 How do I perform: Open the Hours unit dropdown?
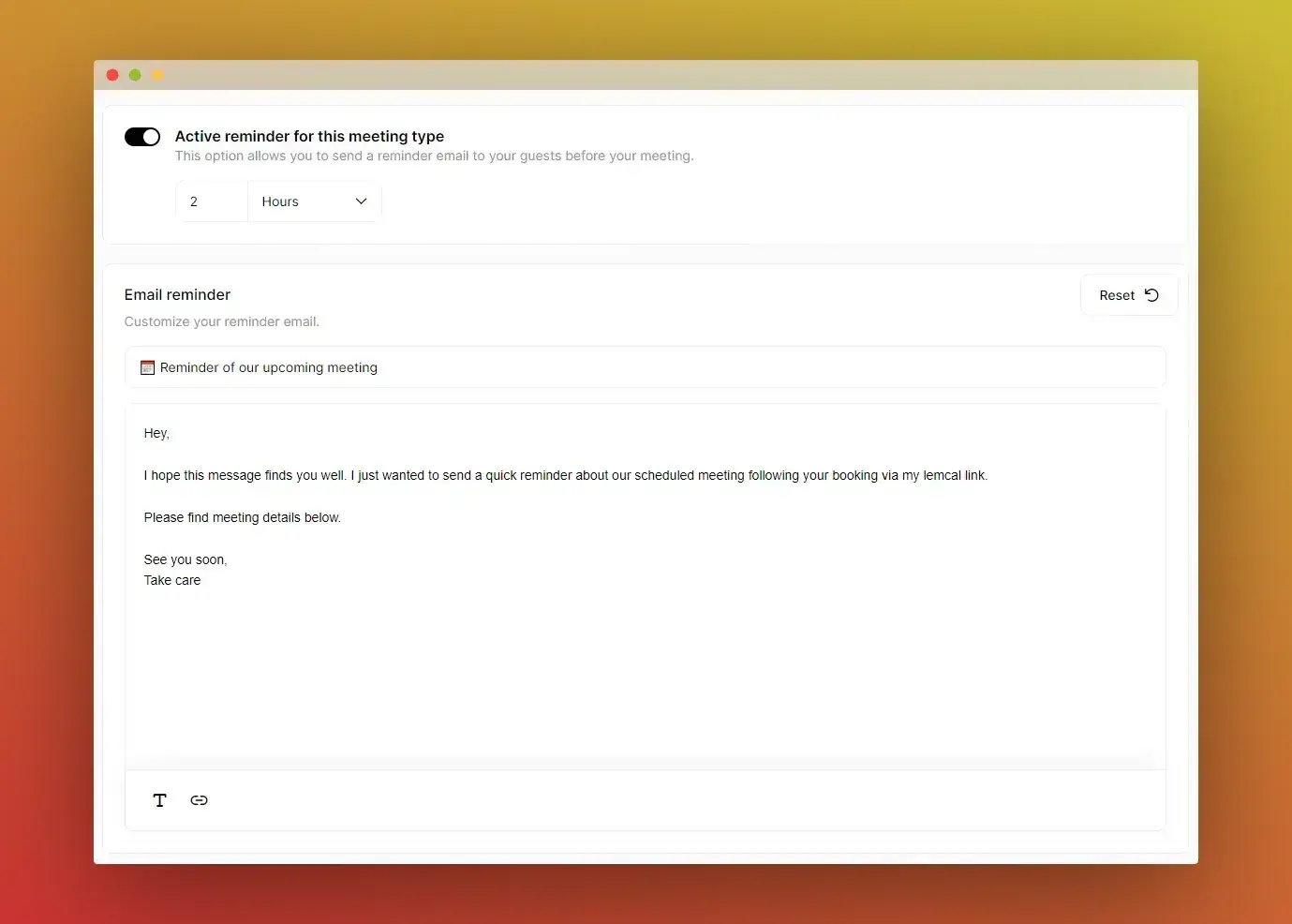pos(313,201)
